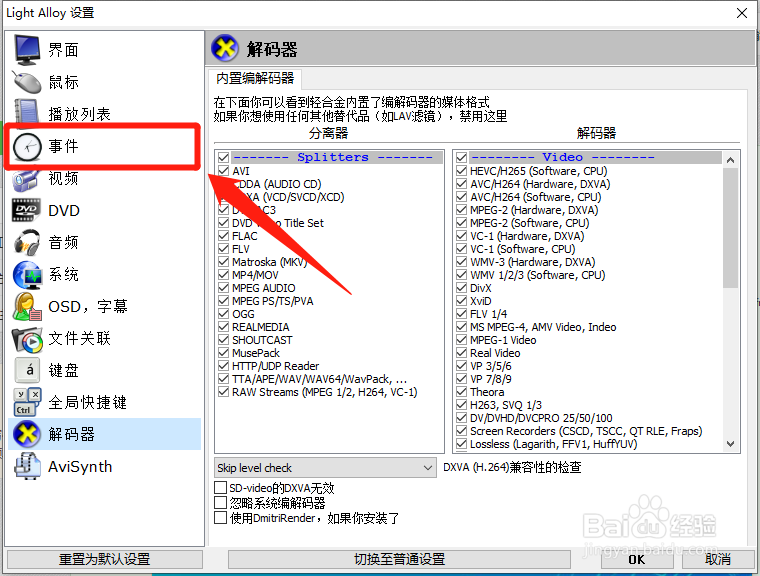Close the Light Alloy 设置 window

click(x=742, y=13)
